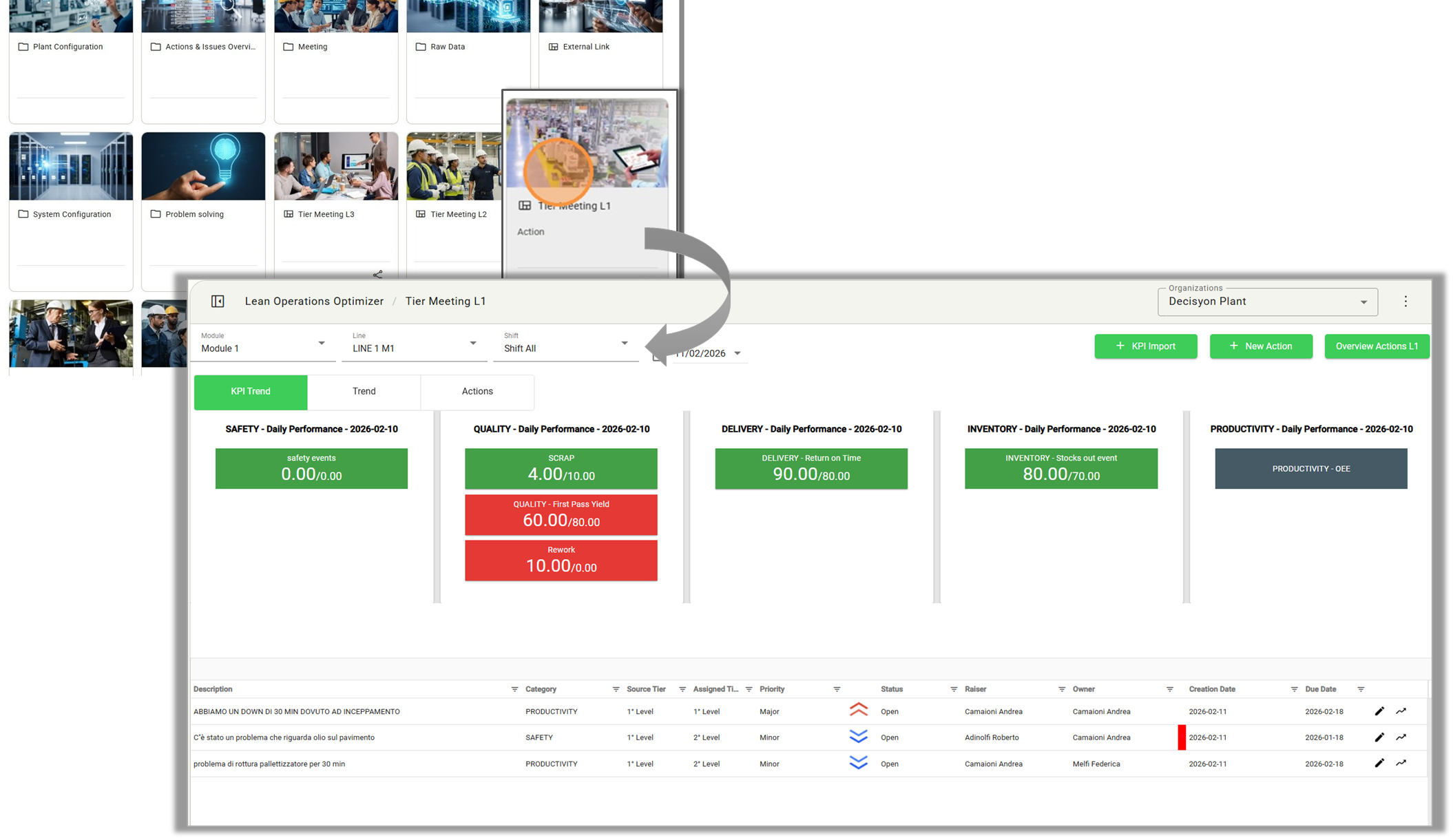The width and height of the screenshot is (1453, 840).
Task: Click the share icon under Tier Meeting L3
Action: (x=377, y=274)
